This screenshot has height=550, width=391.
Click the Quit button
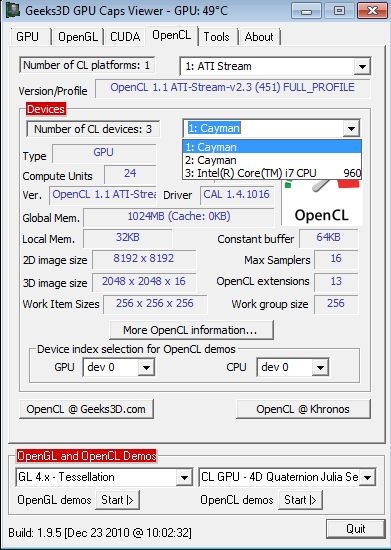pos(356,529)
